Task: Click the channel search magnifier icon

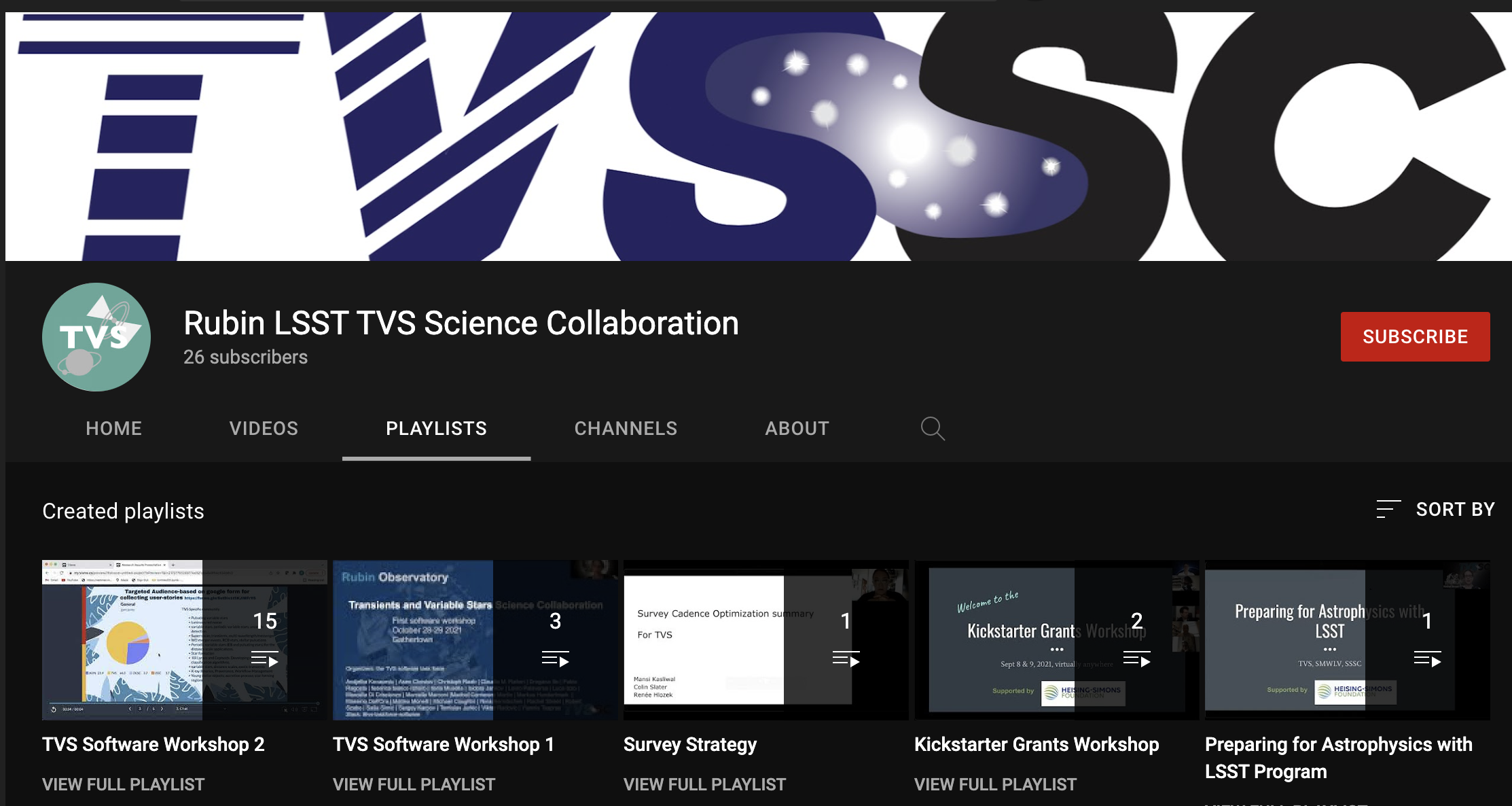Action: (932, 428)
